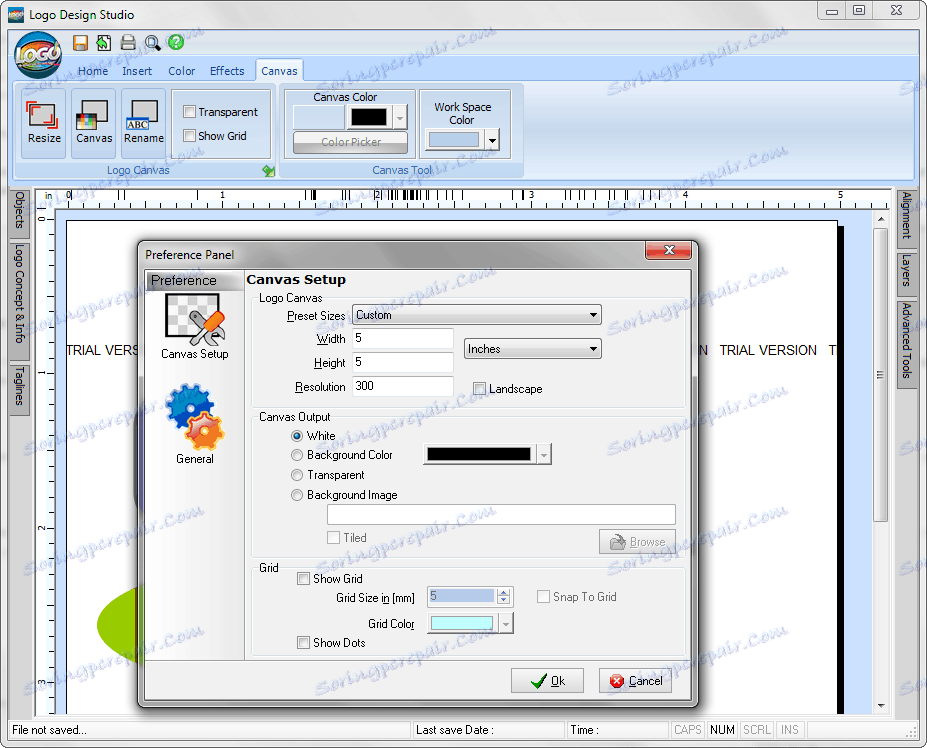This screenshot has height=748, width=927.
Task: Select General gears icon in Preference sidebar
Action: click(195, 425)
